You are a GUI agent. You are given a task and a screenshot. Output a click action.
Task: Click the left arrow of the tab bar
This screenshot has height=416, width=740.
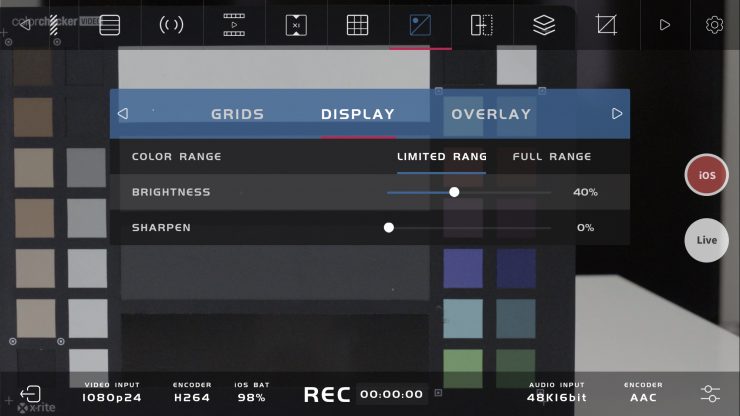(x=123, y=114)
